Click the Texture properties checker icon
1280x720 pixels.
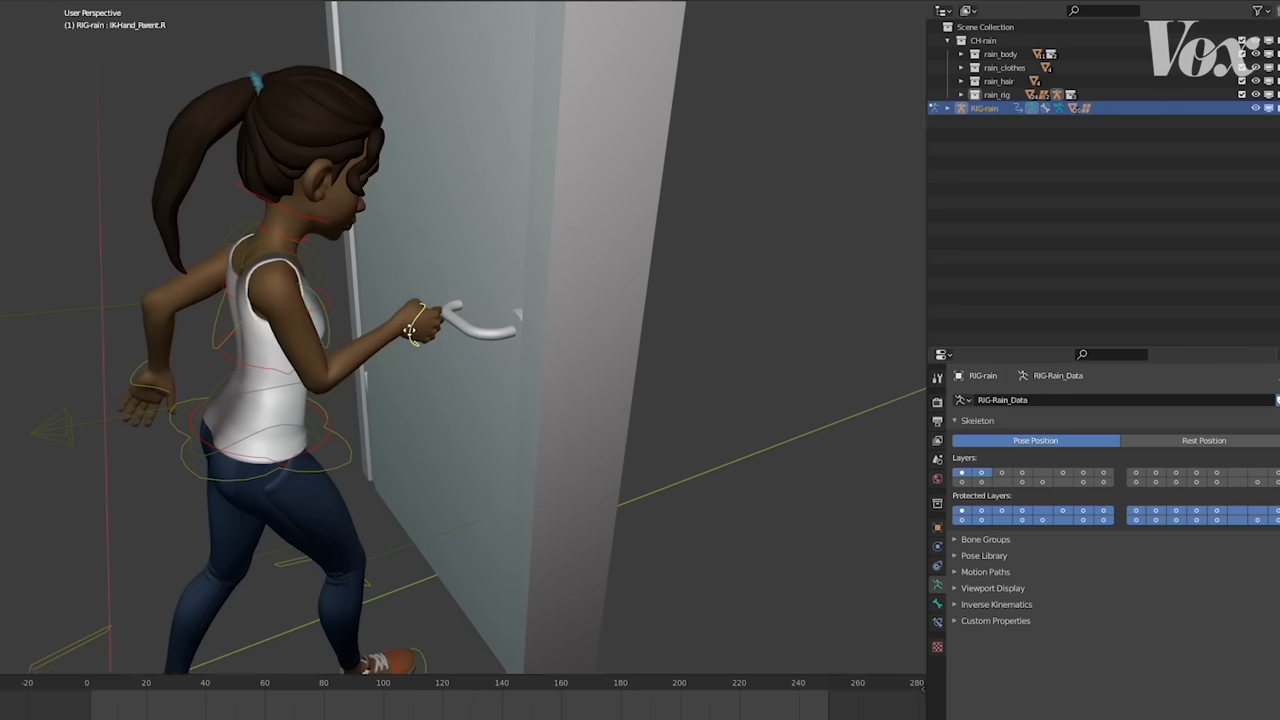937,647
